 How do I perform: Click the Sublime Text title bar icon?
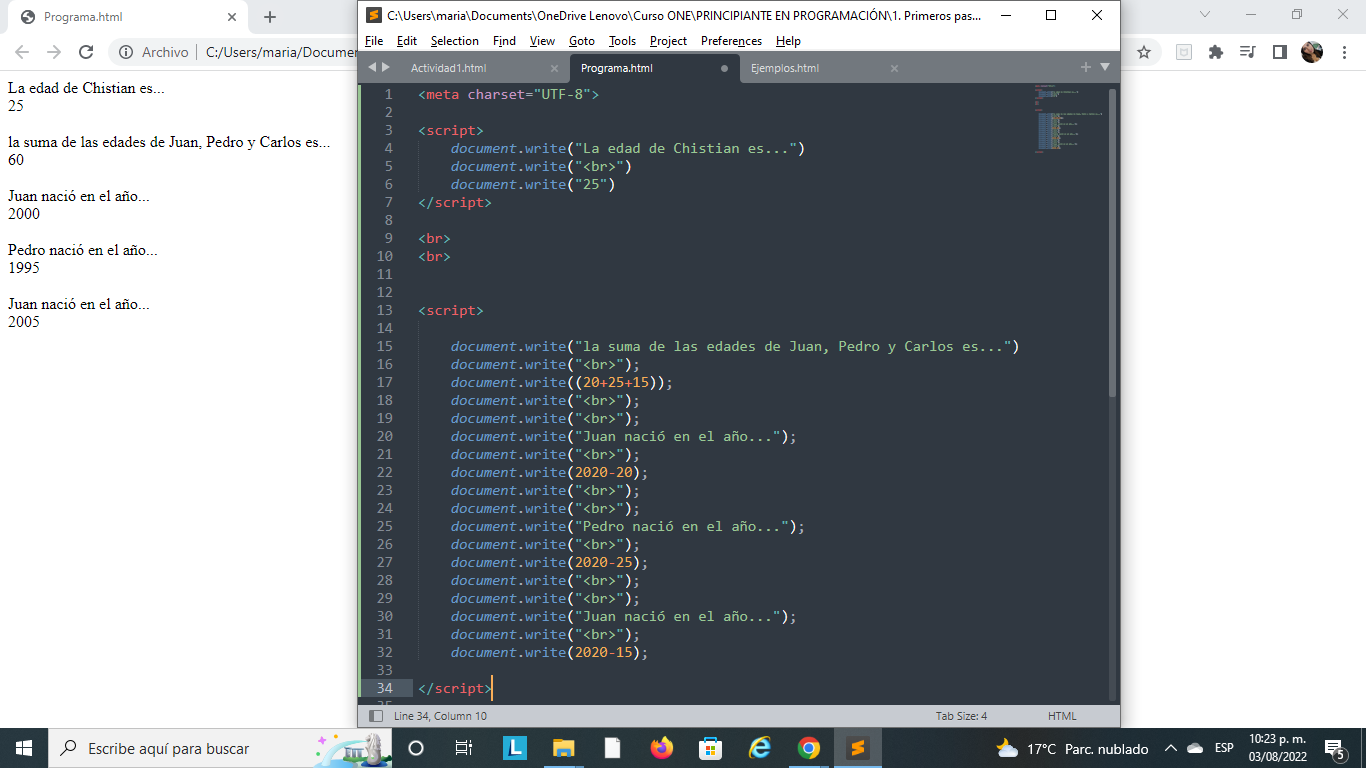374,15
